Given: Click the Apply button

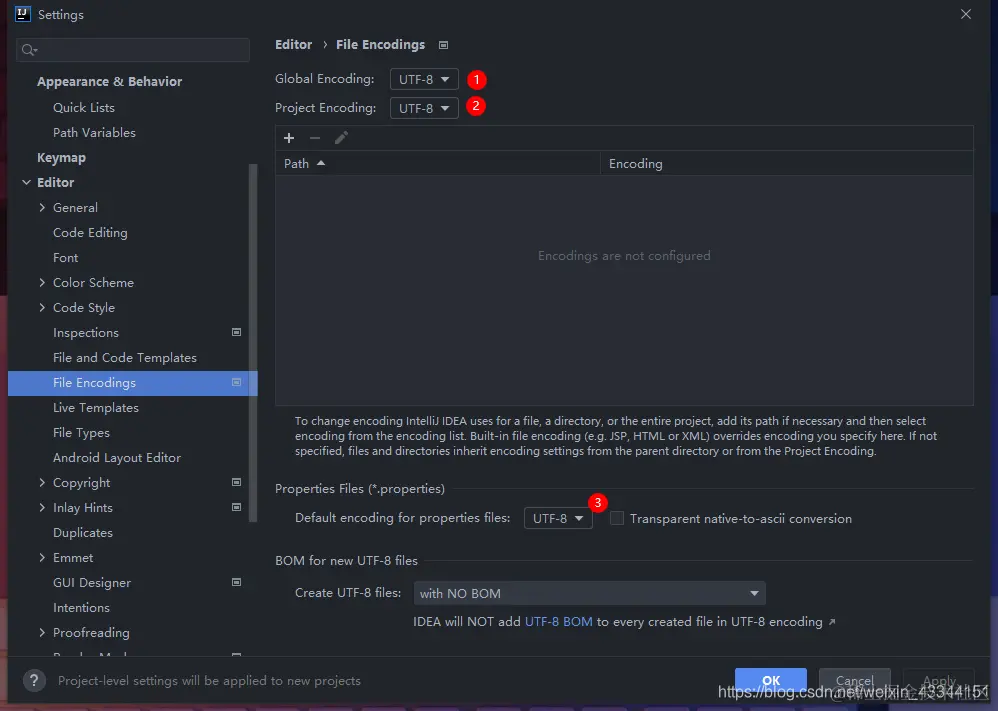Looking at the screenshot, I should tap(939, 680).
